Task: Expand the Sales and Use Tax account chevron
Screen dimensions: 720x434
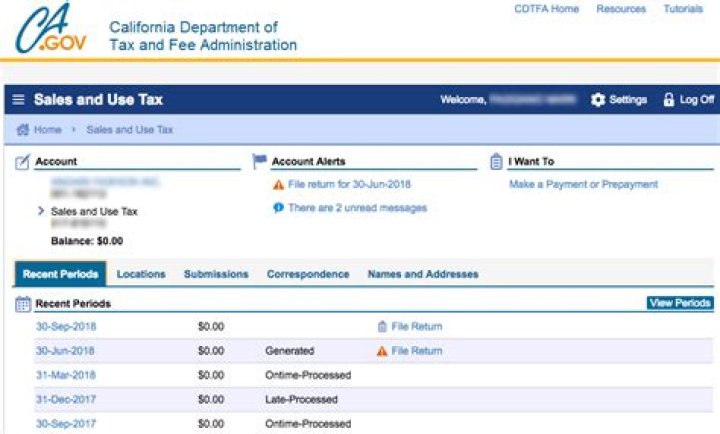Action: pos(41,211)
